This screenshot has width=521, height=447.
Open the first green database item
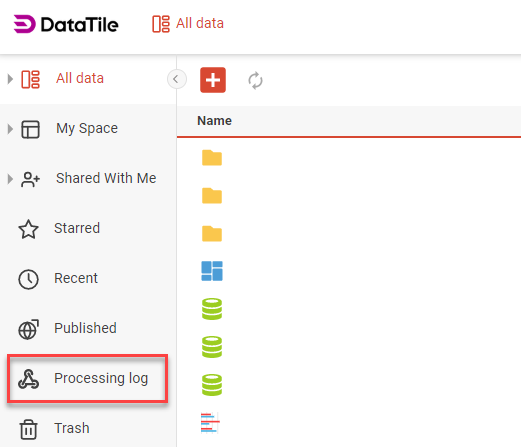(212, 309)
